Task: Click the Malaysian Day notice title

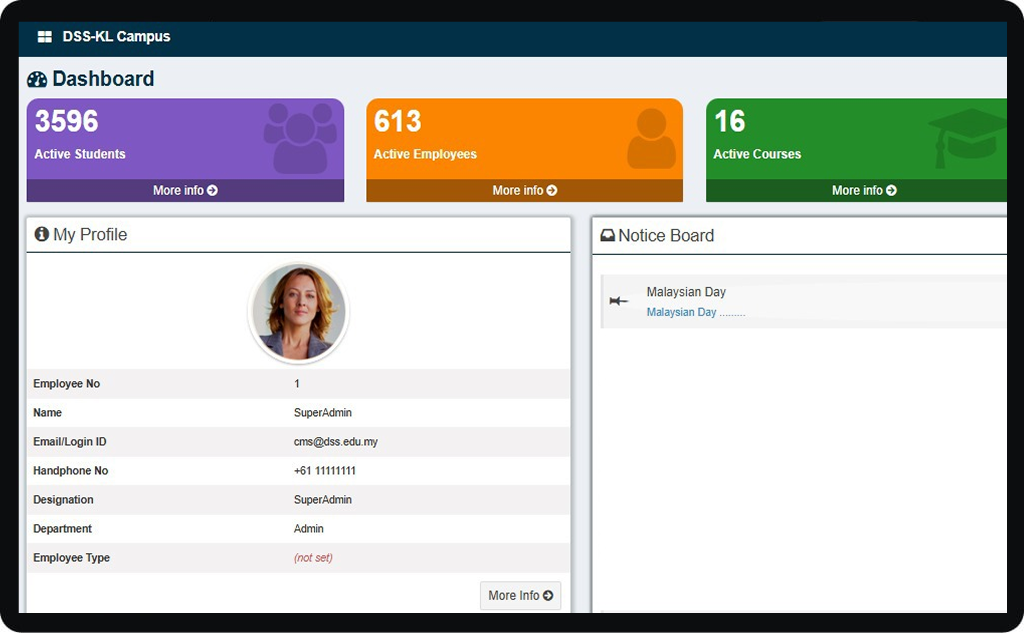Action: [686, 292]
